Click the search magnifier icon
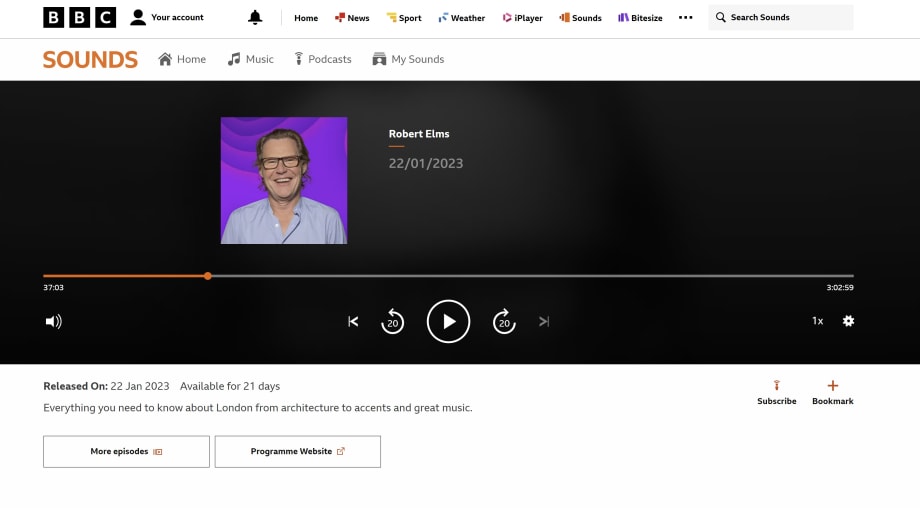 (721, 18)
